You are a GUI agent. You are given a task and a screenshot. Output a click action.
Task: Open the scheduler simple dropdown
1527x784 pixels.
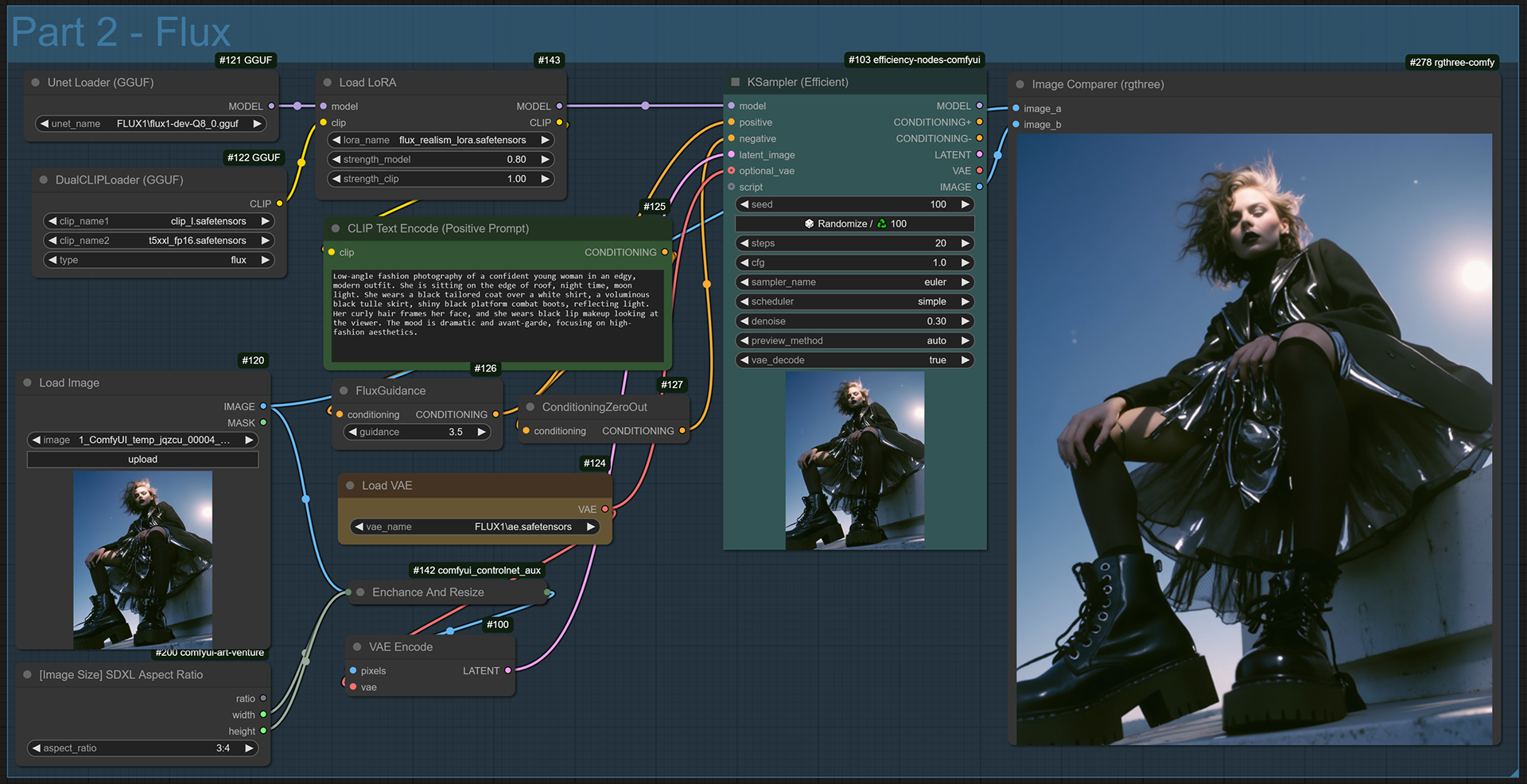point(854,302)
